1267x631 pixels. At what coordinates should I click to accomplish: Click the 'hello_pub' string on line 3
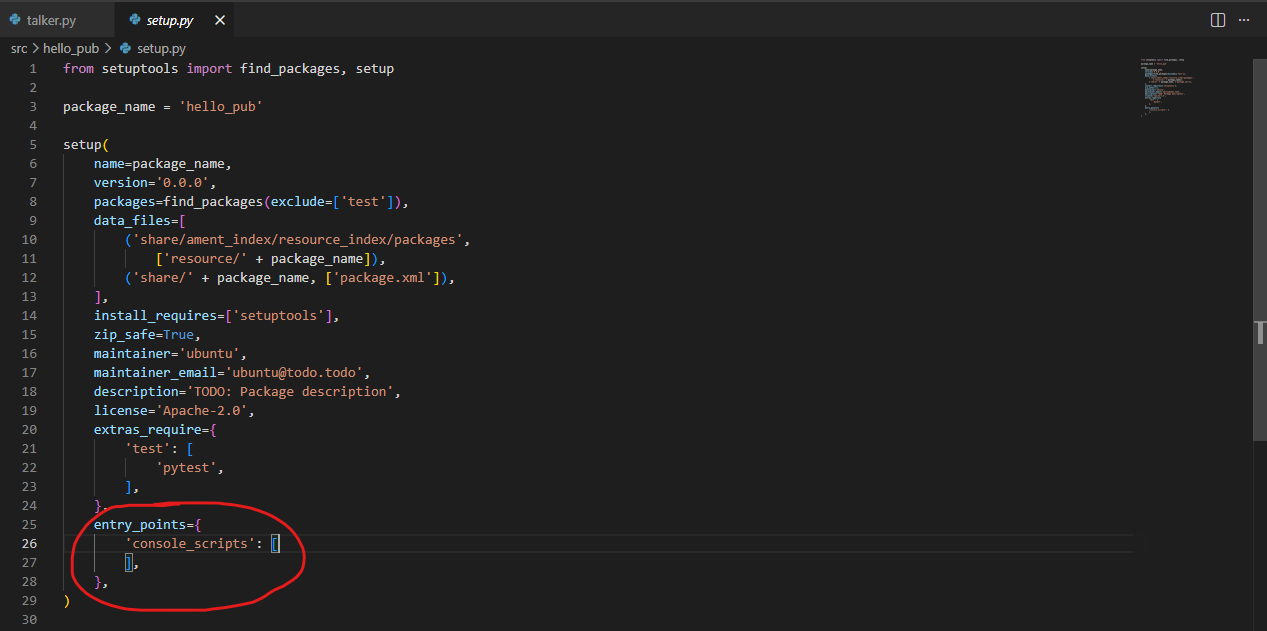220,107
